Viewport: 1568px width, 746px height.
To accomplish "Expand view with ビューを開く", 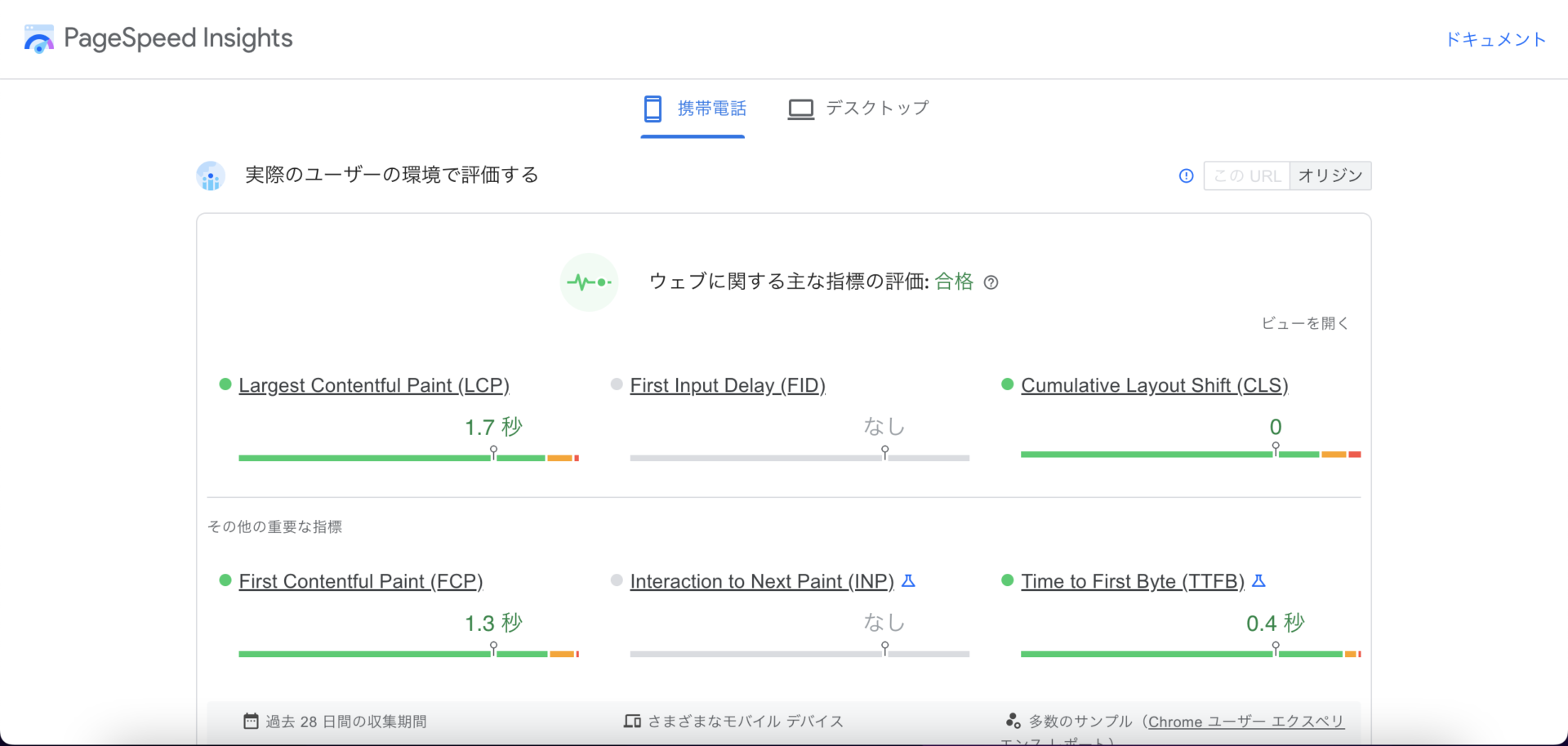I will (1305, 323).
